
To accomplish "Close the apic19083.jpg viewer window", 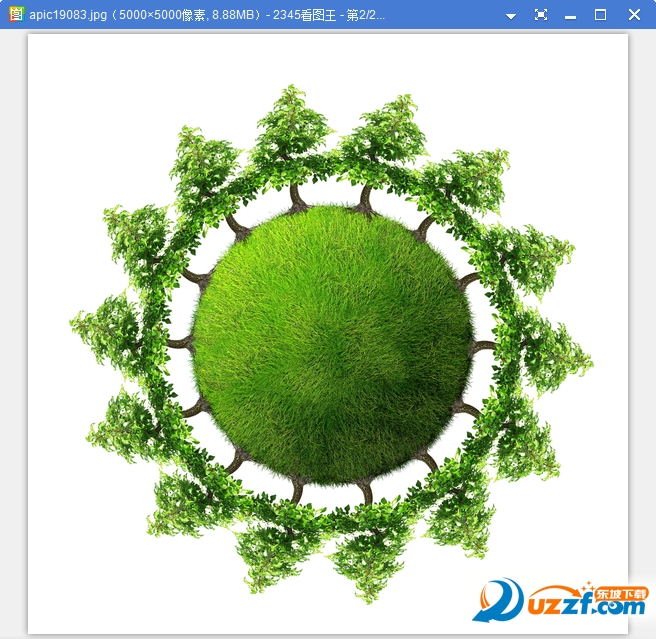I will tap(634, 15).
